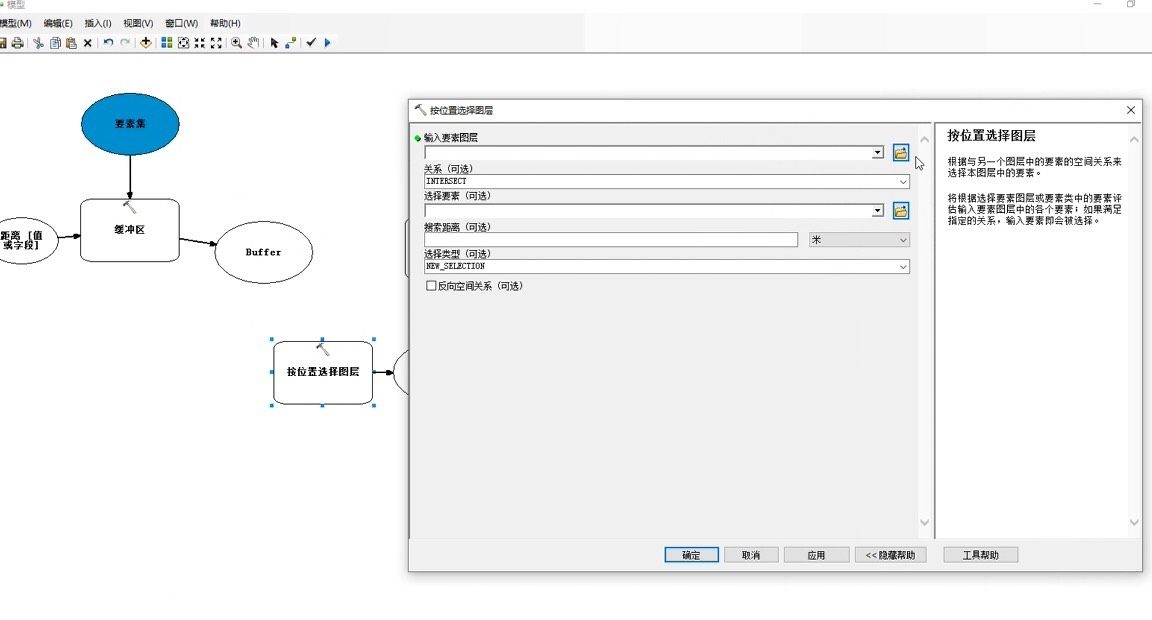The image size is (1152, 620).
Task: Select the Buffer output oval
Action: 264,252
